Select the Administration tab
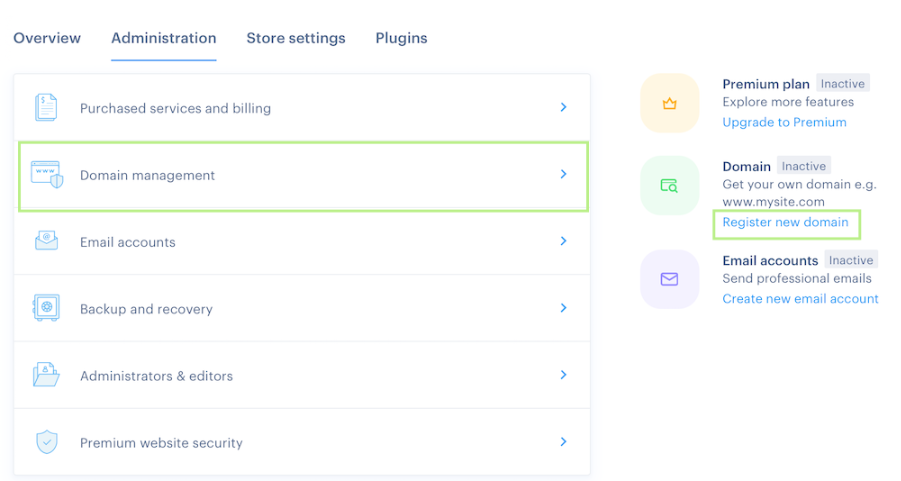Viewport: 901px width, 481px height. point(164,38)
